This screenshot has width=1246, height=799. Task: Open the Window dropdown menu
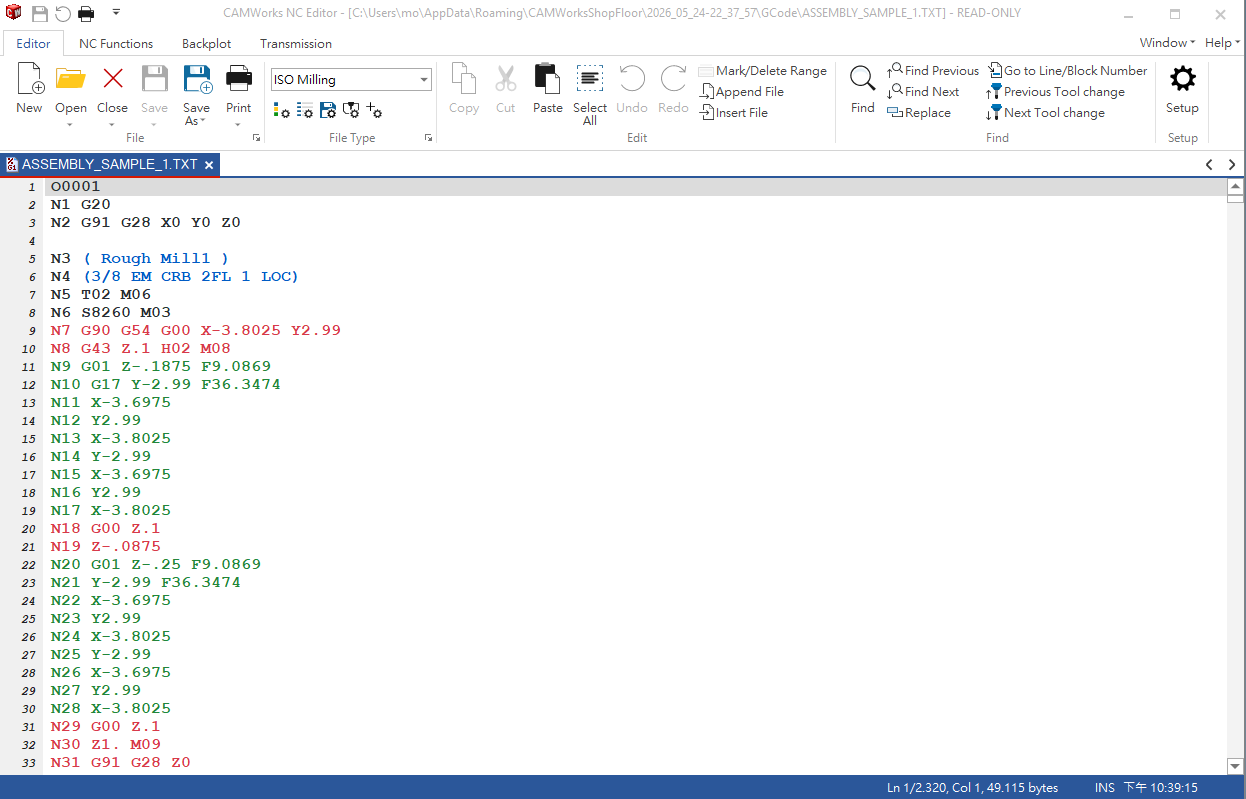point(1167,43)
